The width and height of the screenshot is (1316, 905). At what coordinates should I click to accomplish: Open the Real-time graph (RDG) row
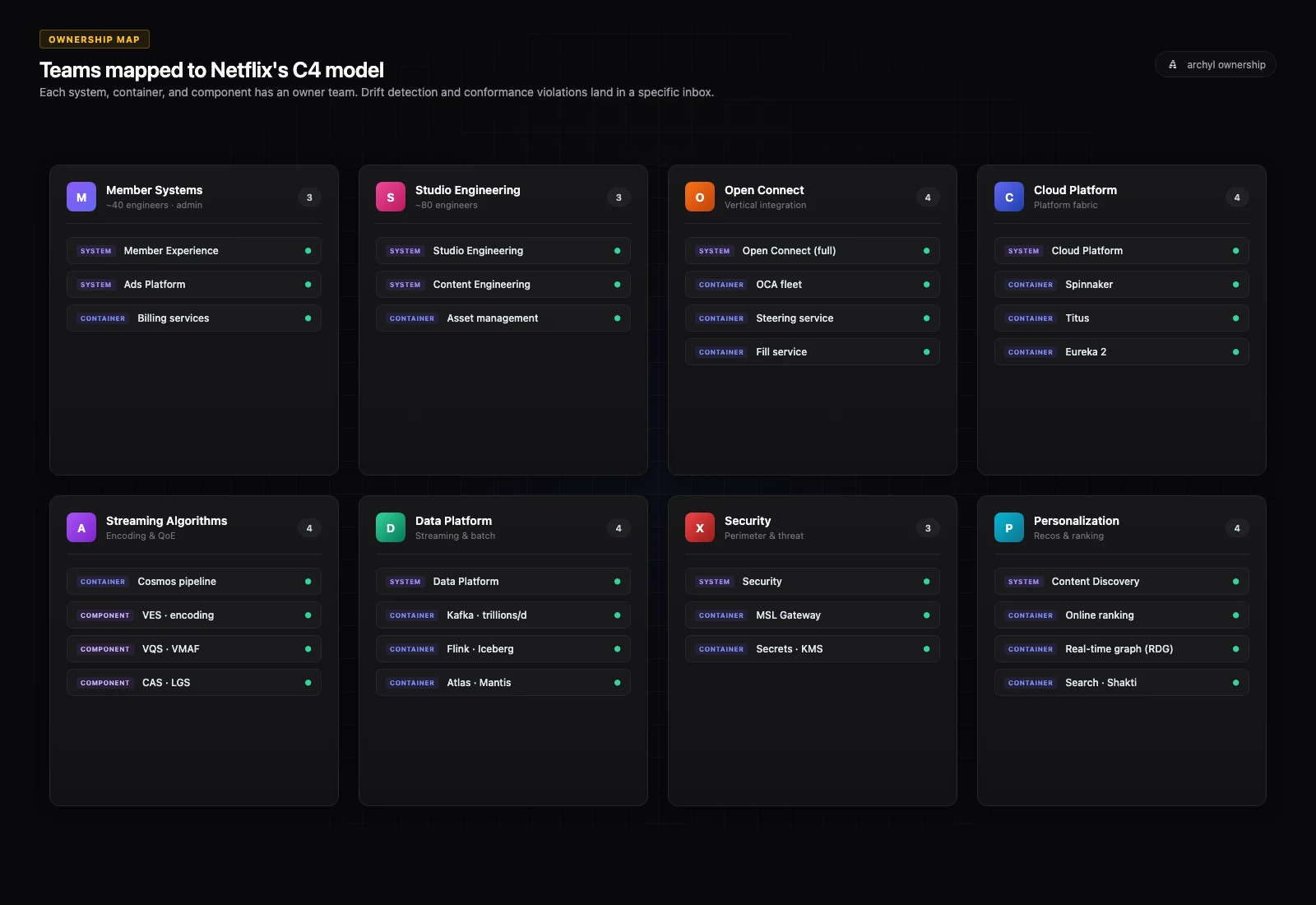(1122, 649)
